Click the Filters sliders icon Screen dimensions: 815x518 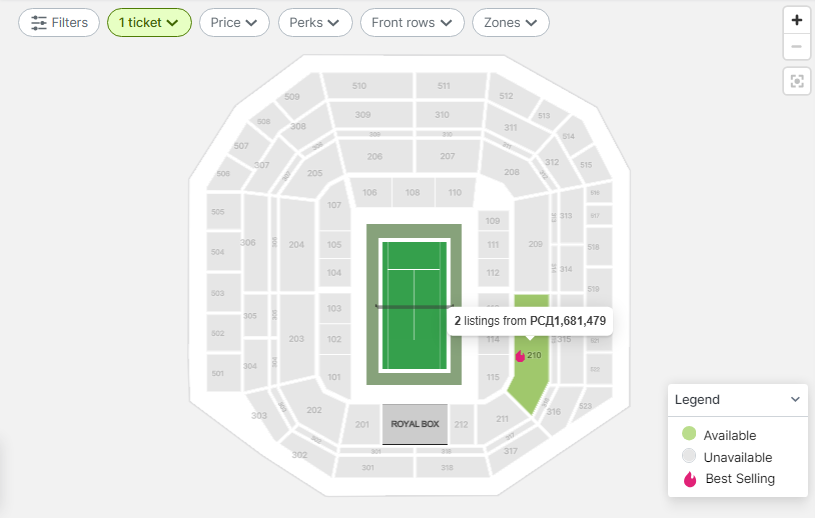[x=39, y=23]
